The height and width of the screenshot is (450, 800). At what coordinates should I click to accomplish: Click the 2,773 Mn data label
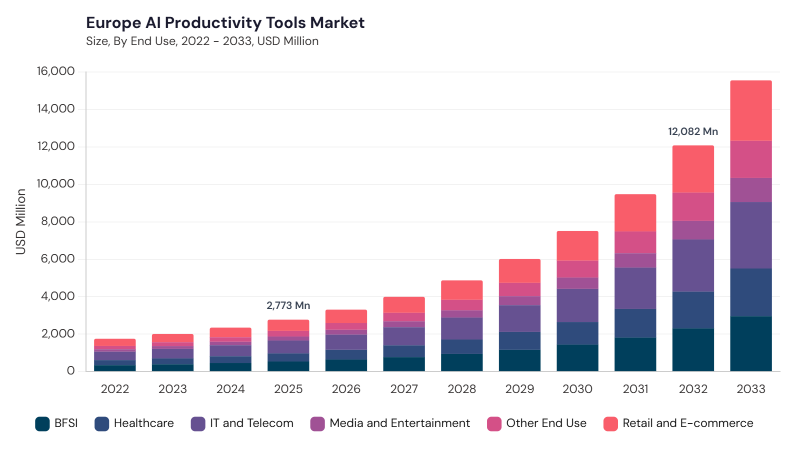pos(288,306)
